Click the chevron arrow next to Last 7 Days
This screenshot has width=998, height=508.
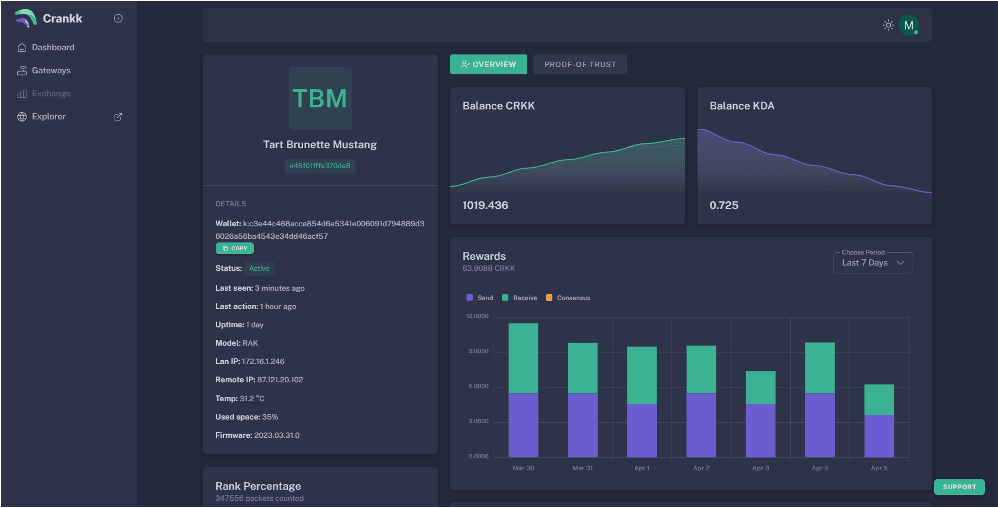point(900,263)
